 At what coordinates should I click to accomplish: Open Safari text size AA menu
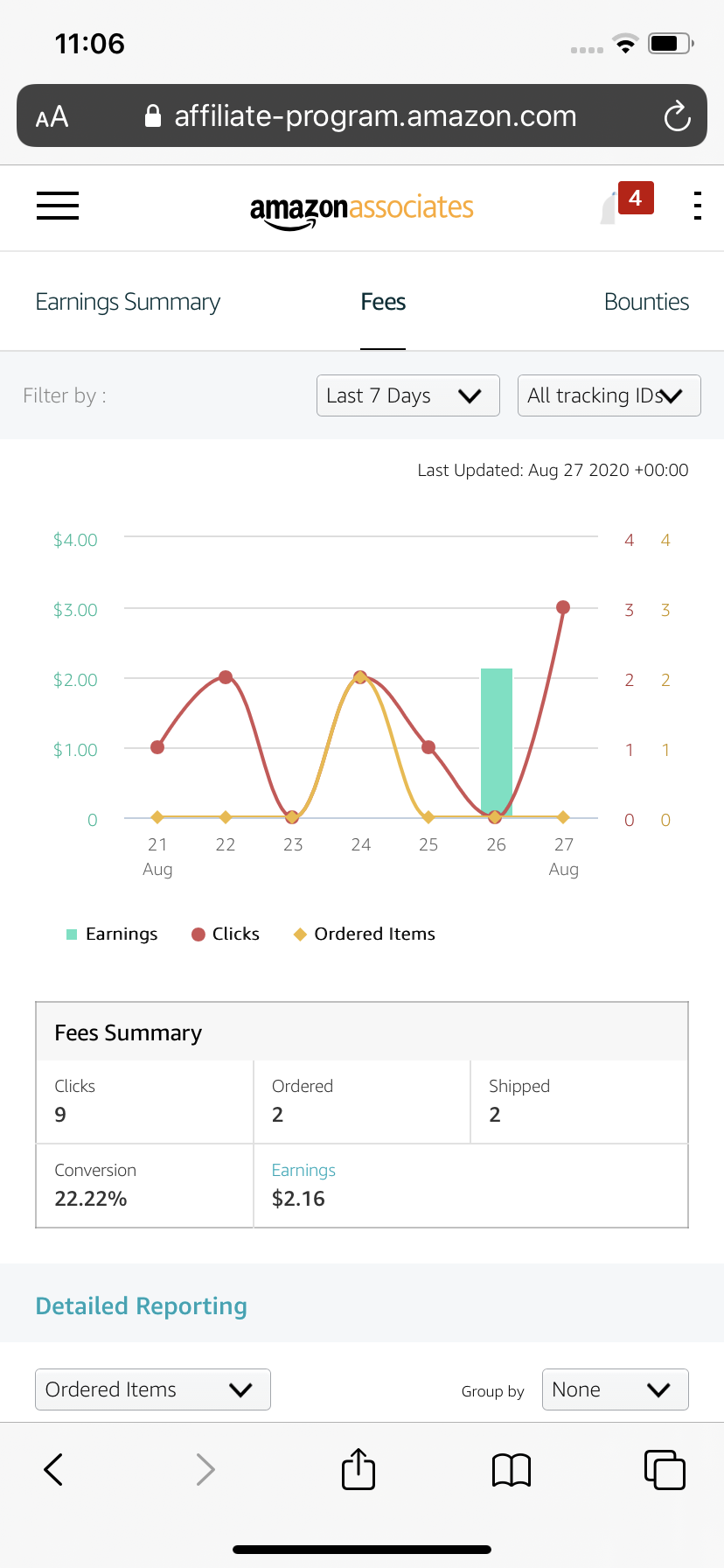point(52,117)
